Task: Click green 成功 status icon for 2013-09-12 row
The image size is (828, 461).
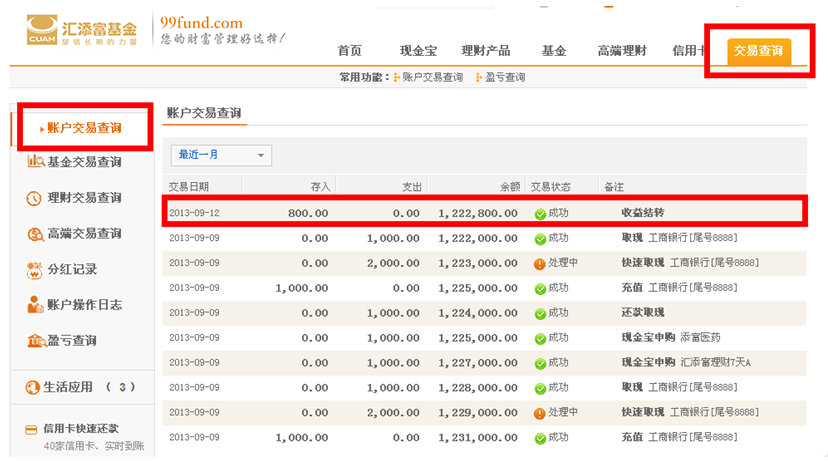Action: click(x=539, y=214)
